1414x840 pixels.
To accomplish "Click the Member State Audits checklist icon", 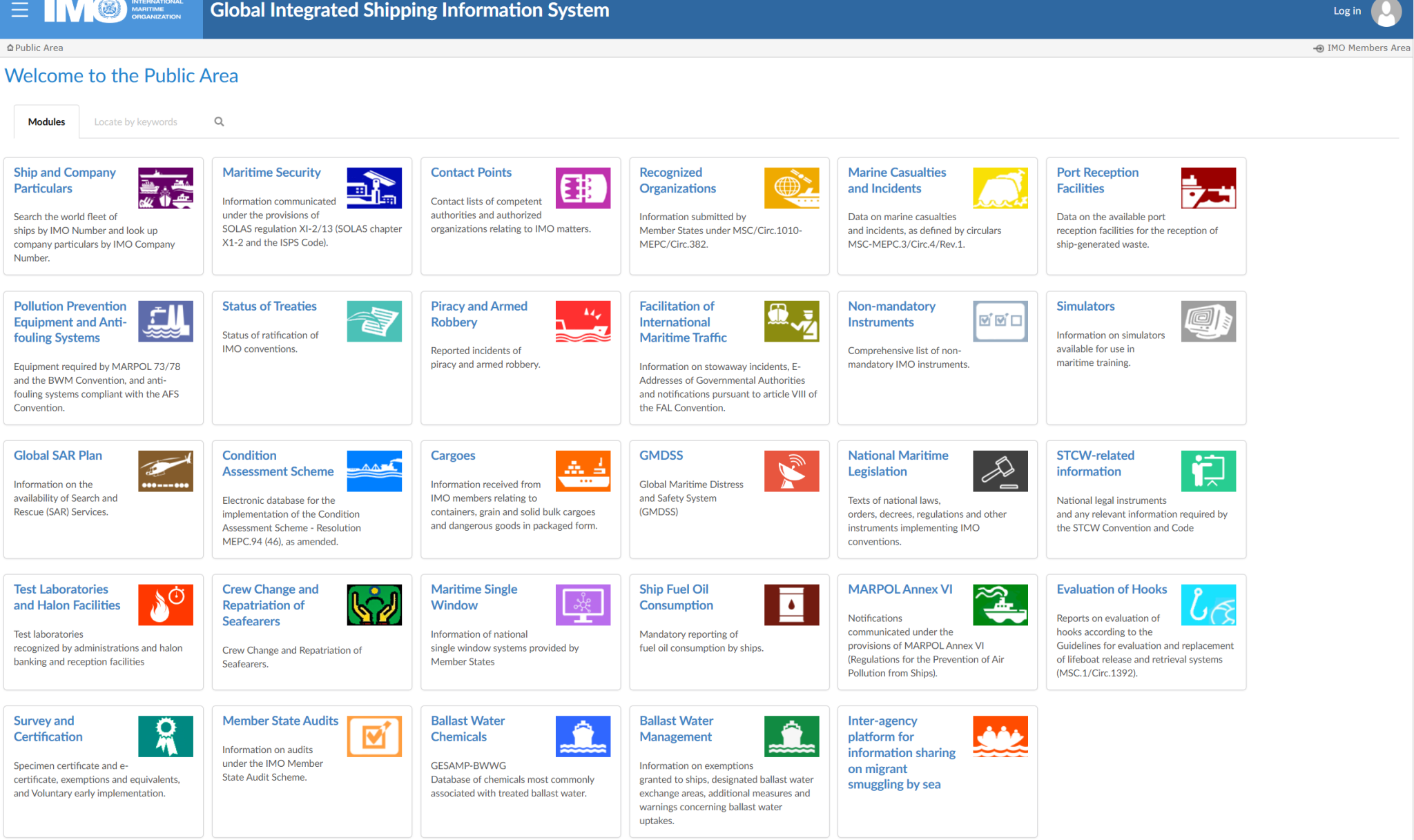I will [374, 736].
